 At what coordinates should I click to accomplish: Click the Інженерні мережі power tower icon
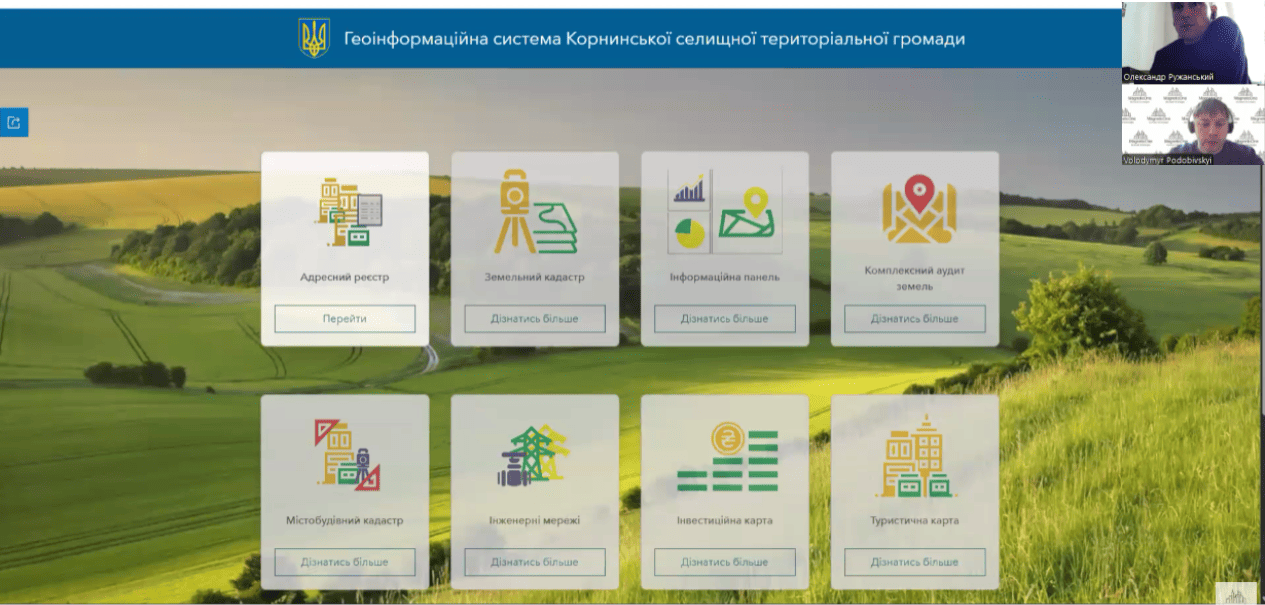click(x=534, y=455)
